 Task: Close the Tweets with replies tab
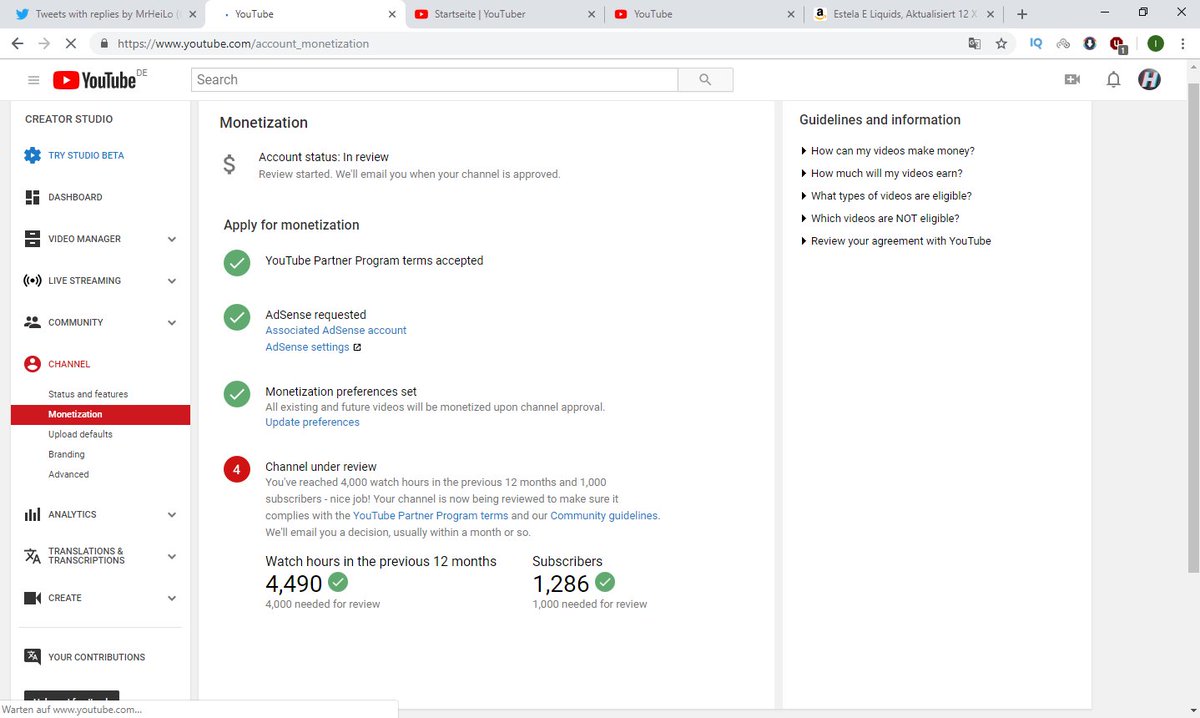point(192,14)
